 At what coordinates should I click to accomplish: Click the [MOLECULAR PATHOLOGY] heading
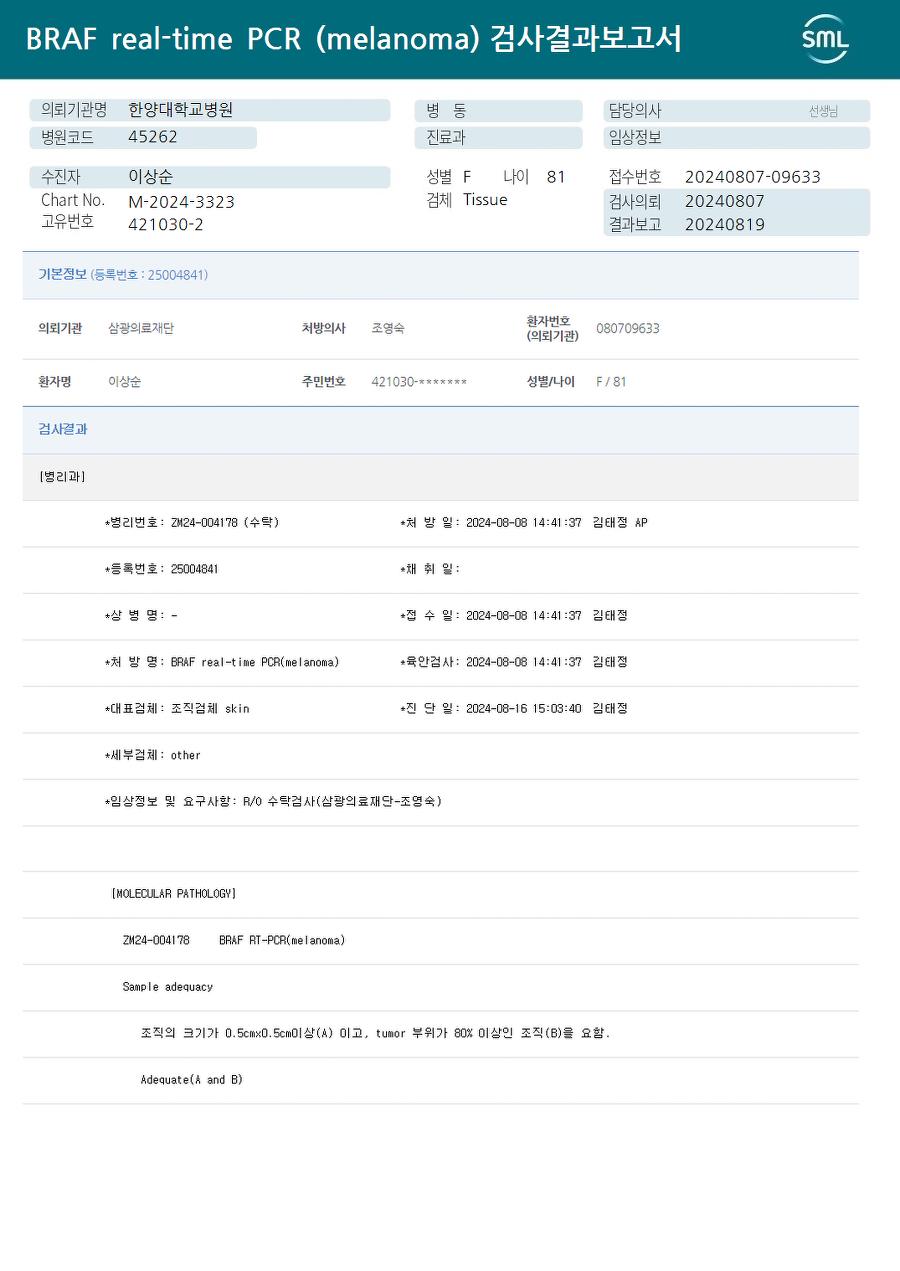pyautogui.click(x=173, y=893)
